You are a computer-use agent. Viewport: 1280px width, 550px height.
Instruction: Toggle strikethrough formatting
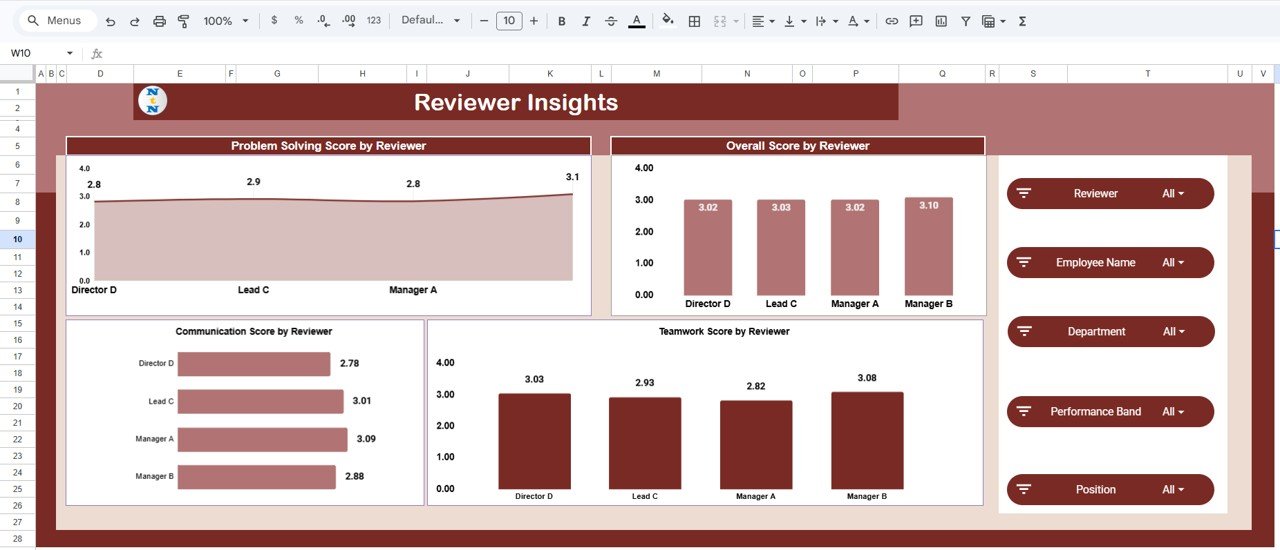[611, 21]
